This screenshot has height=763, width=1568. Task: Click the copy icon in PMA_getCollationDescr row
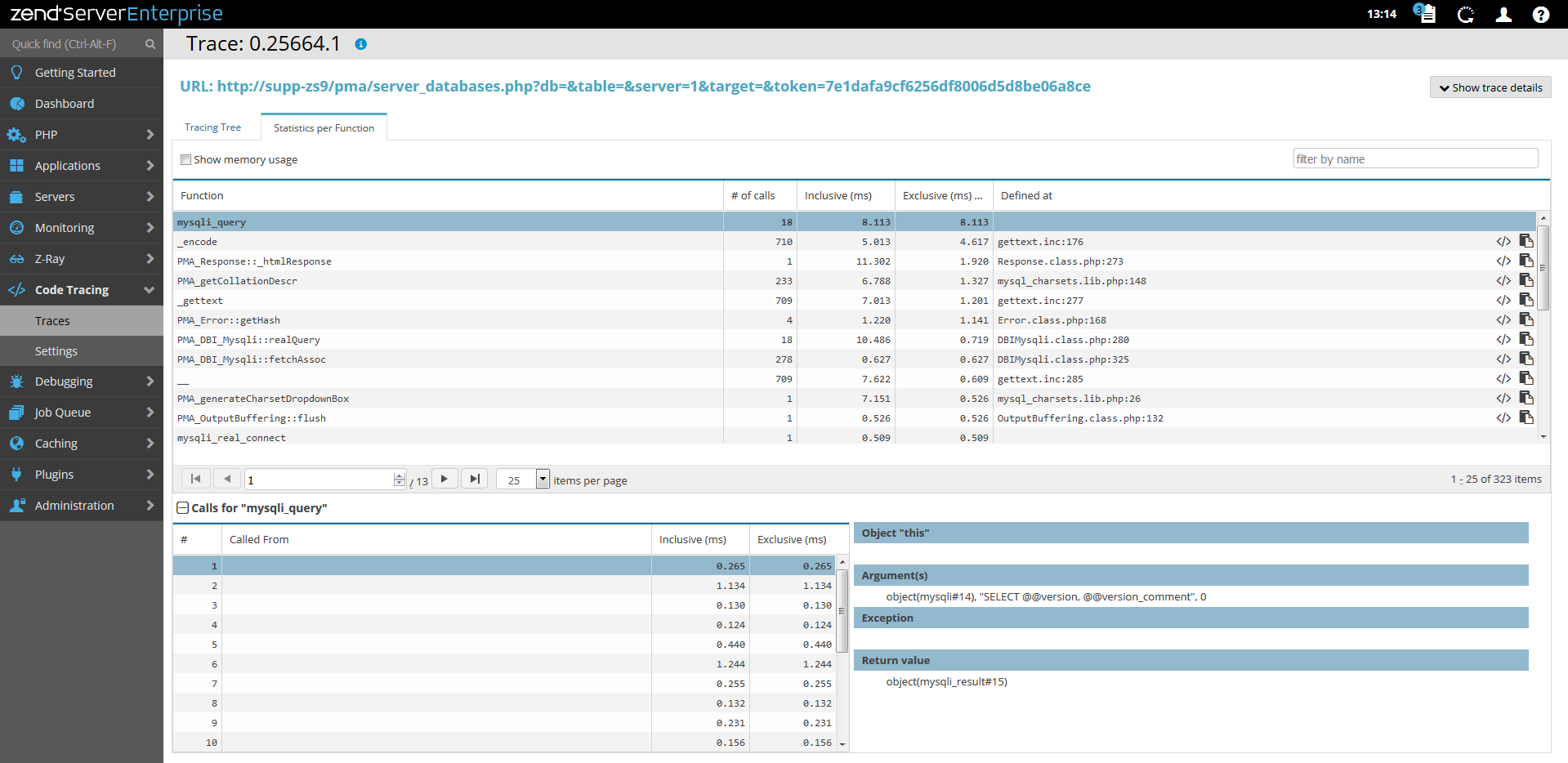[x=1526, y=281]
